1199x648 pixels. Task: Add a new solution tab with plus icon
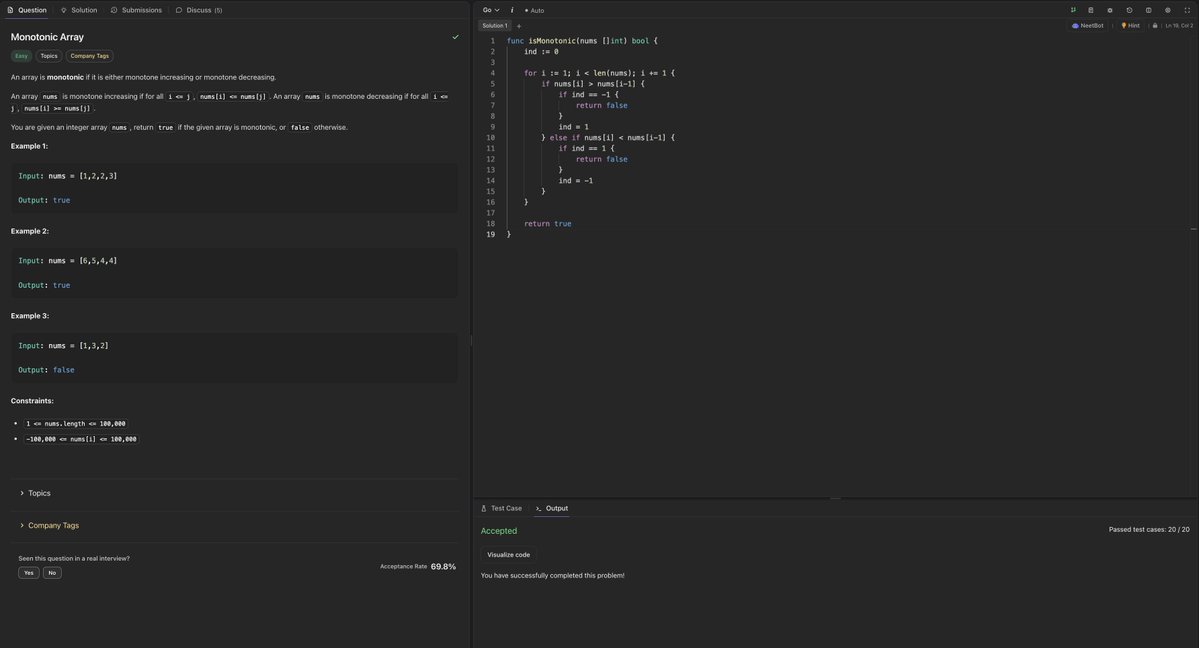pyautogui.click(x=518, y=26)
